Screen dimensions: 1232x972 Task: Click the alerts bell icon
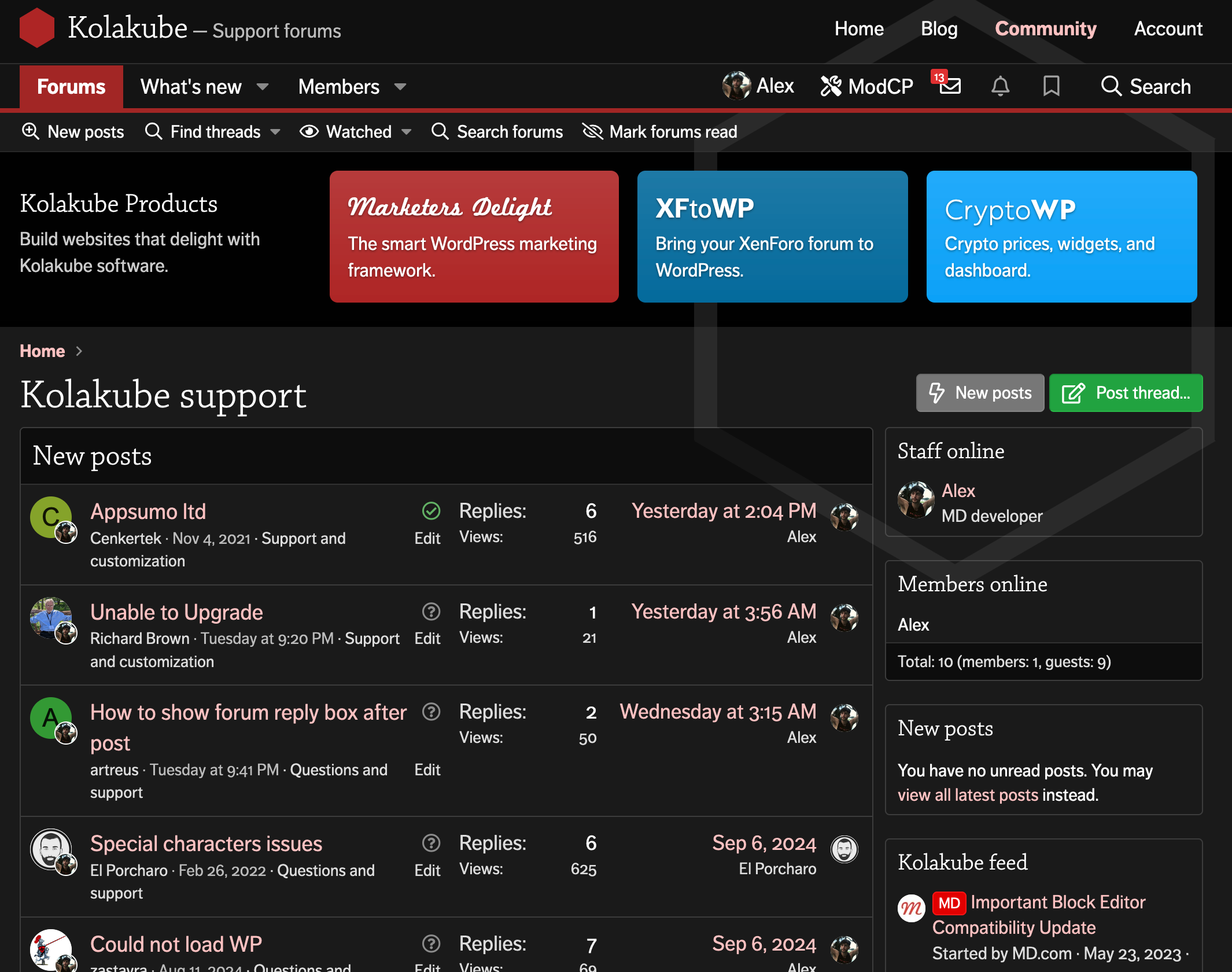pos(1000,86)
